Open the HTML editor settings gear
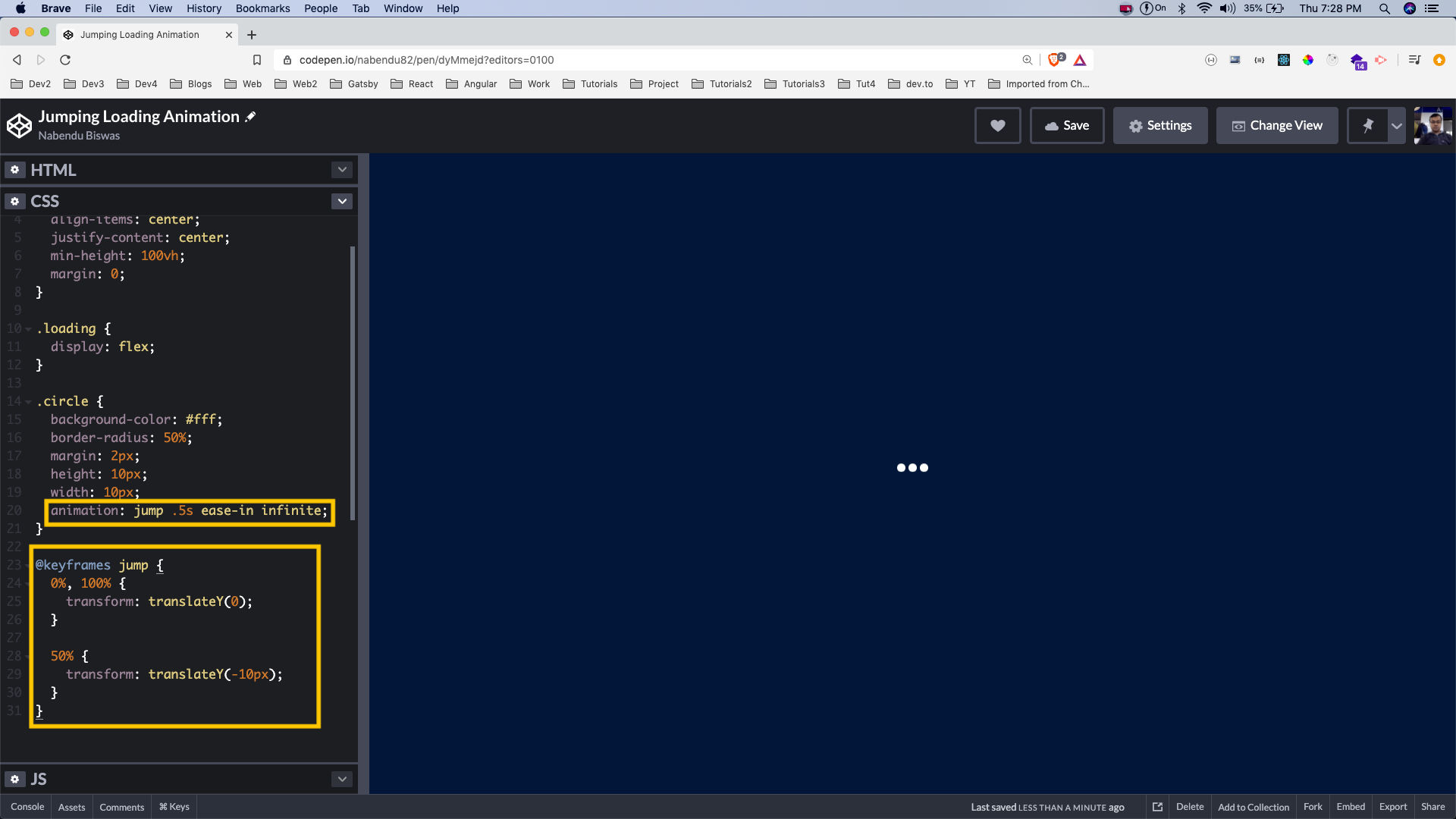This screenshot has width=1456, height=819. pyautogui.click(x=14, y=170)
